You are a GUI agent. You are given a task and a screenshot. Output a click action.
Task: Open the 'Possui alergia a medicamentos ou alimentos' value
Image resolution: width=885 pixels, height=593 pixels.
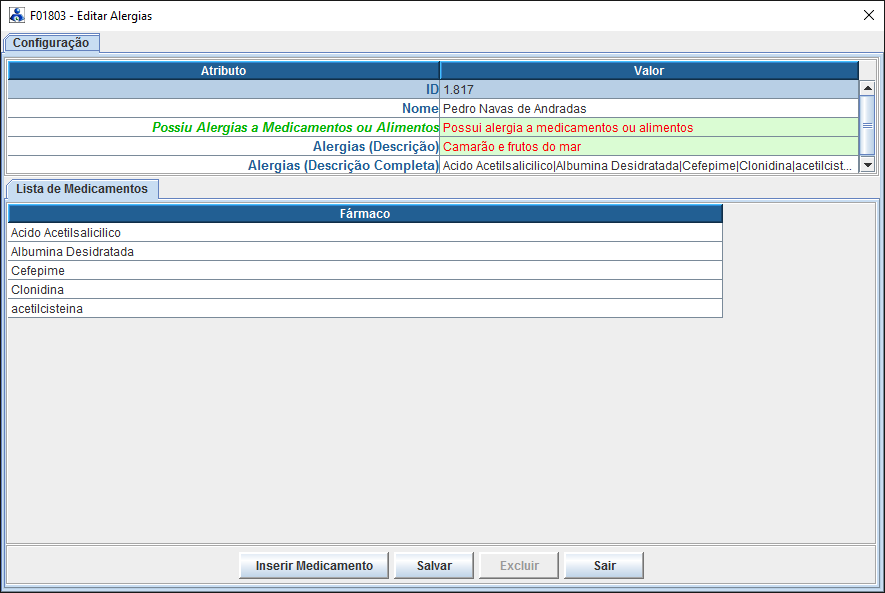coord(648,128)
